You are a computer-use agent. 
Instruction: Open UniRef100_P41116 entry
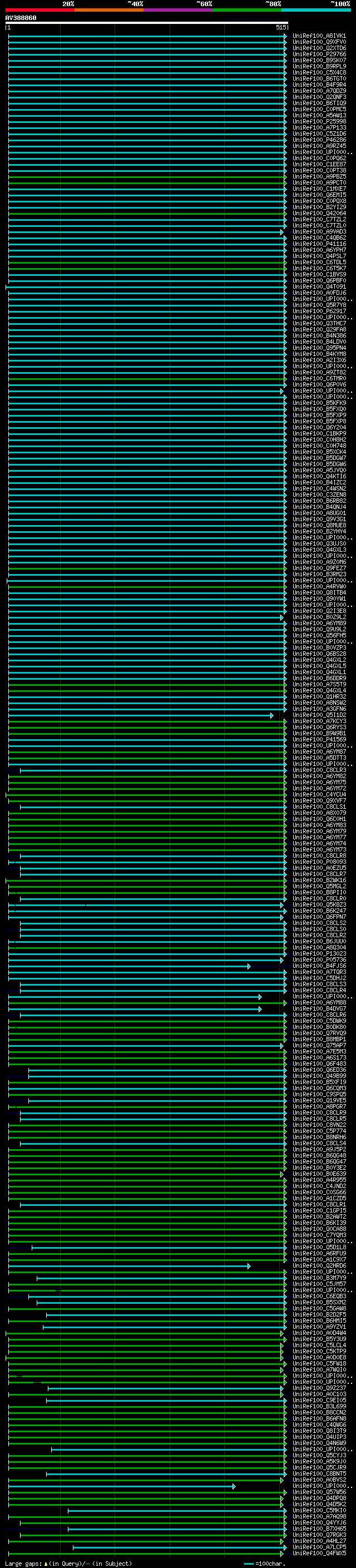click(x=319, y=244)
